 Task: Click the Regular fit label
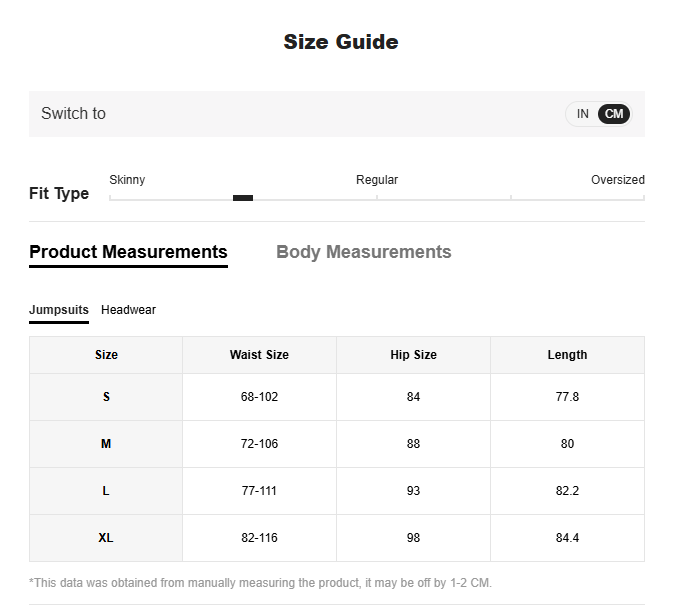[377, 180]
